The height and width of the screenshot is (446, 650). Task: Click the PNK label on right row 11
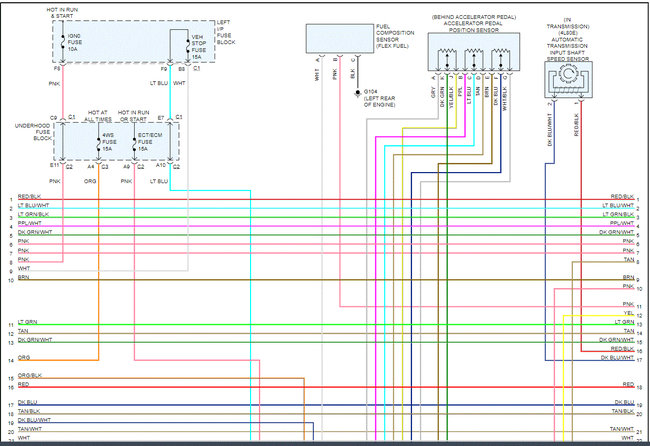point(628,304)
